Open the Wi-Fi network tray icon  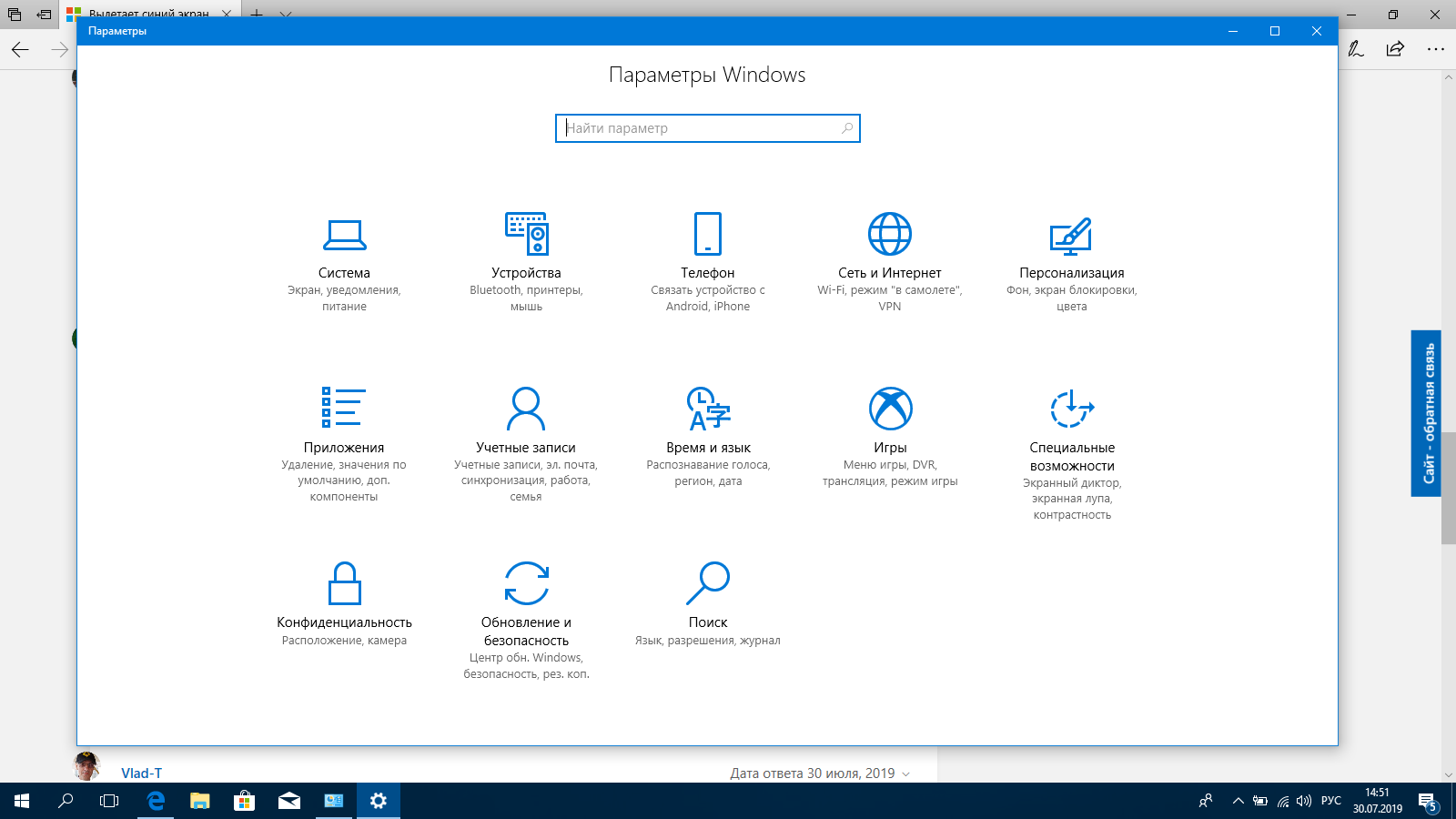(x=1283, y=801)
